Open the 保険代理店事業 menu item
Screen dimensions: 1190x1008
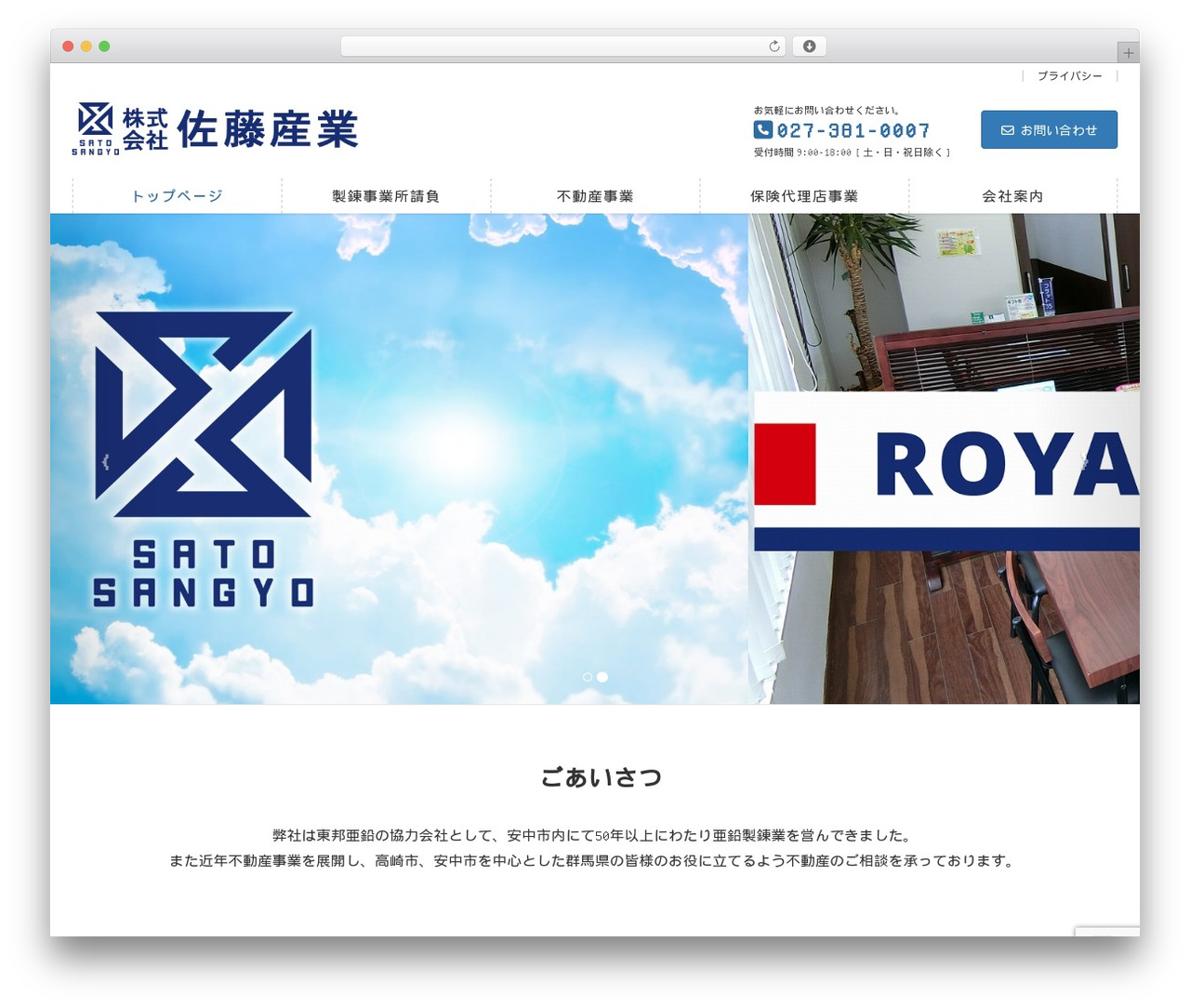point(804,196)
